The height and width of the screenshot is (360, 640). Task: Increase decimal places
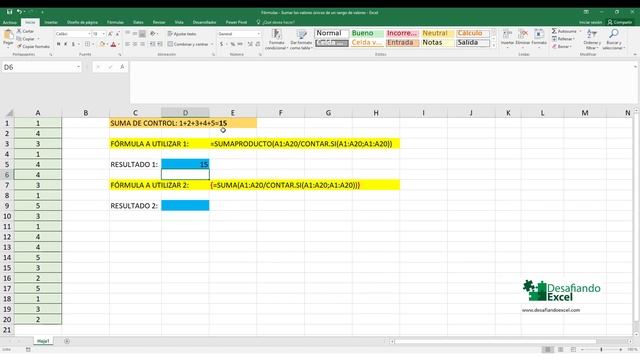(250, 44)
